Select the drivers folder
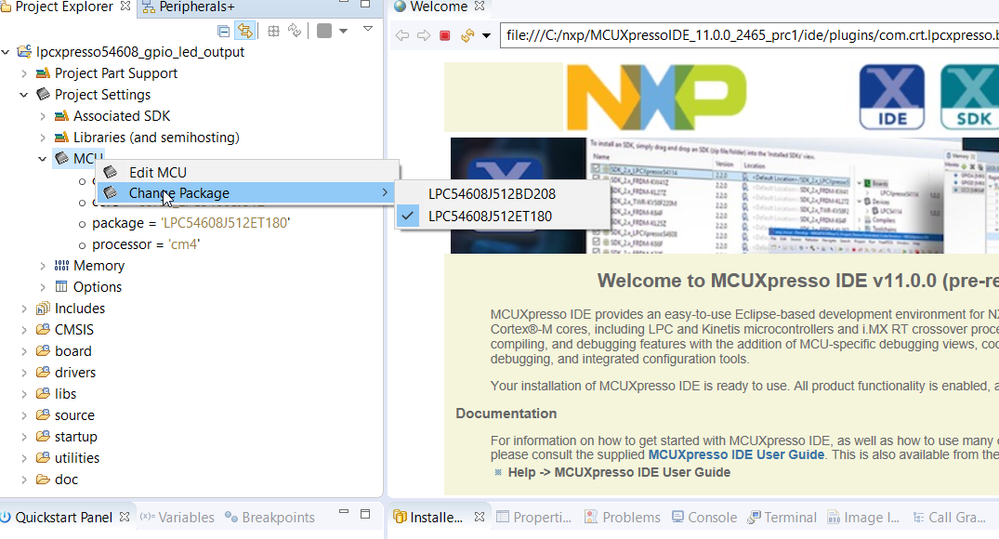999x539 pixels. 75,372
